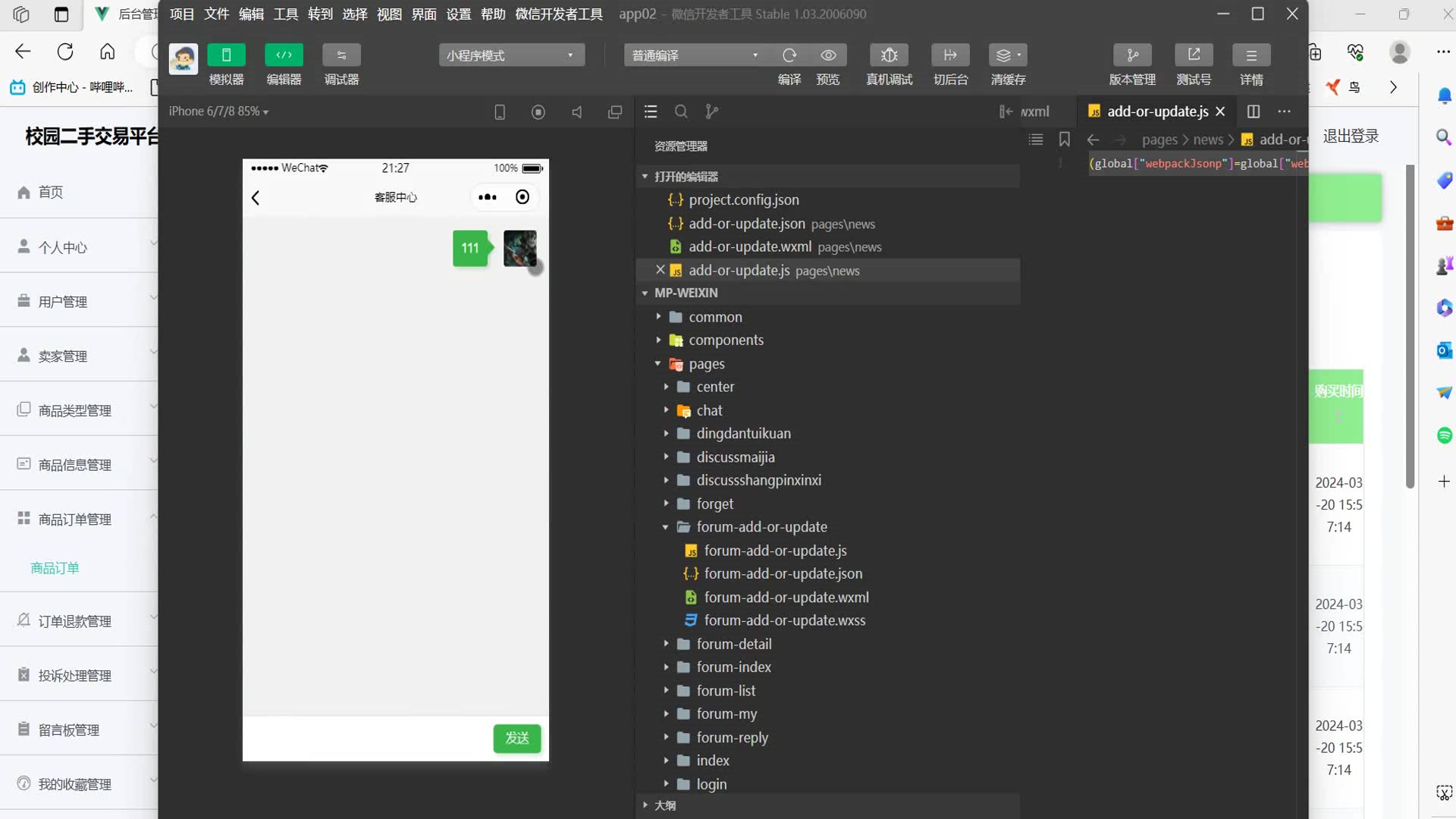Click the simulator record icon
The height and width of the screenshot is (819, 1456).
538,112
